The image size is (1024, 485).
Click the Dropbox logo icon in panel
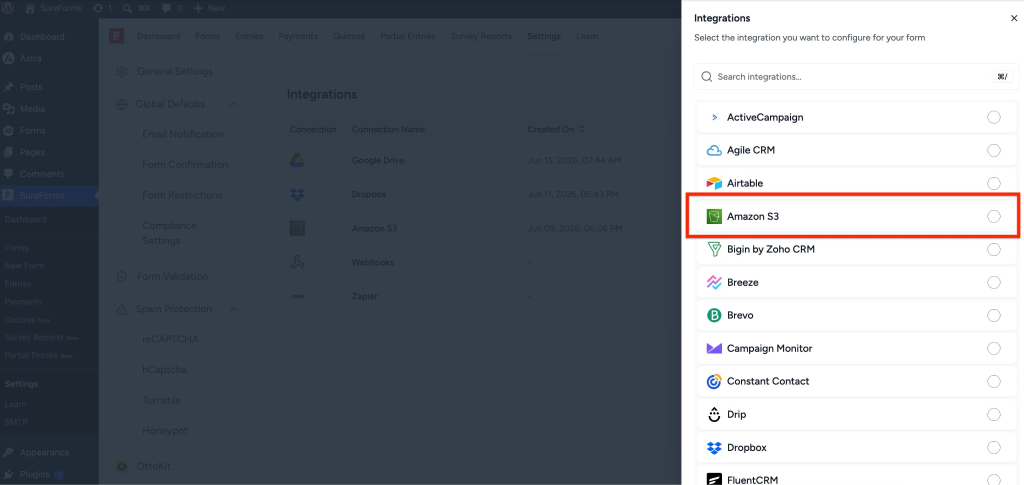714,448
